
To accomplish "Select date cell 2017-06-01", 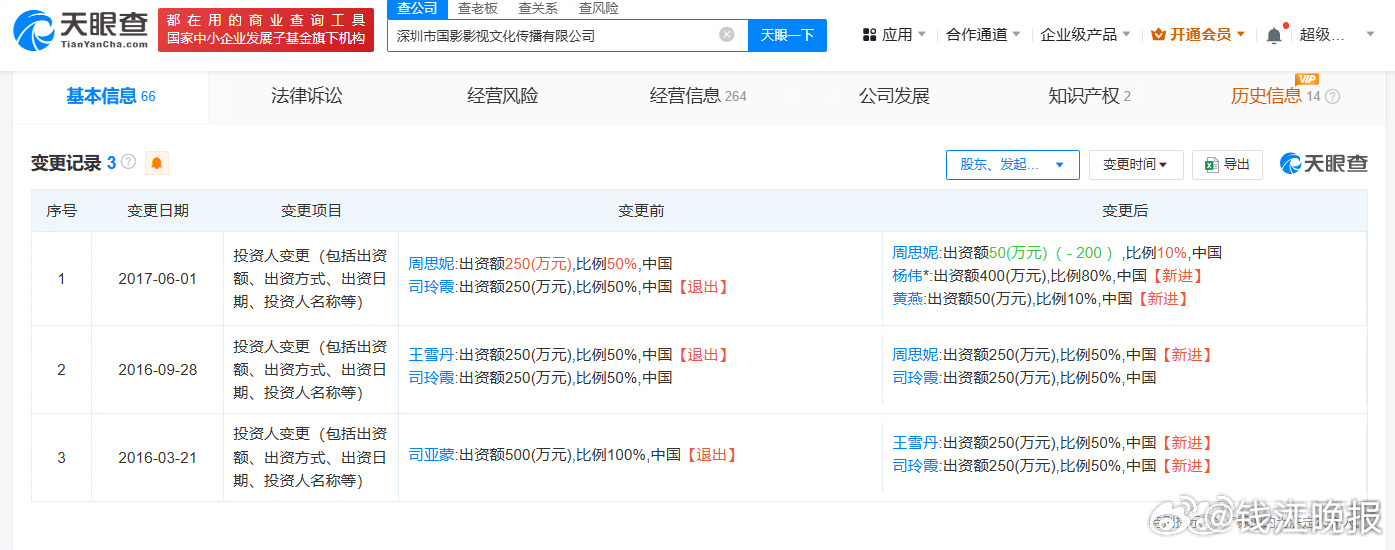I will point(157,279).
